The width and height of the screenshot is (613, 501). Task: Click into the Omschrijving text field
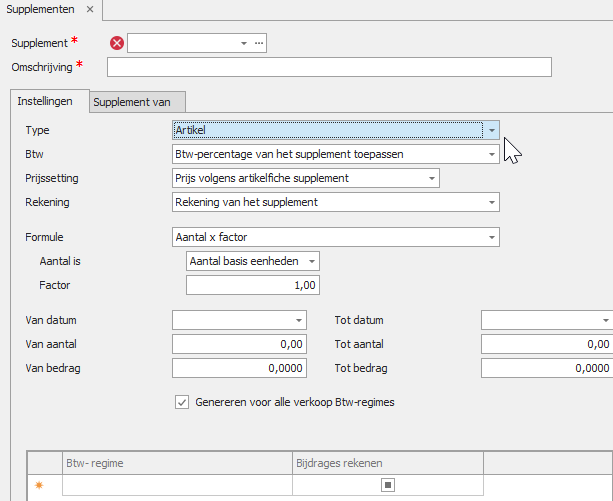(x=329, y=67)
